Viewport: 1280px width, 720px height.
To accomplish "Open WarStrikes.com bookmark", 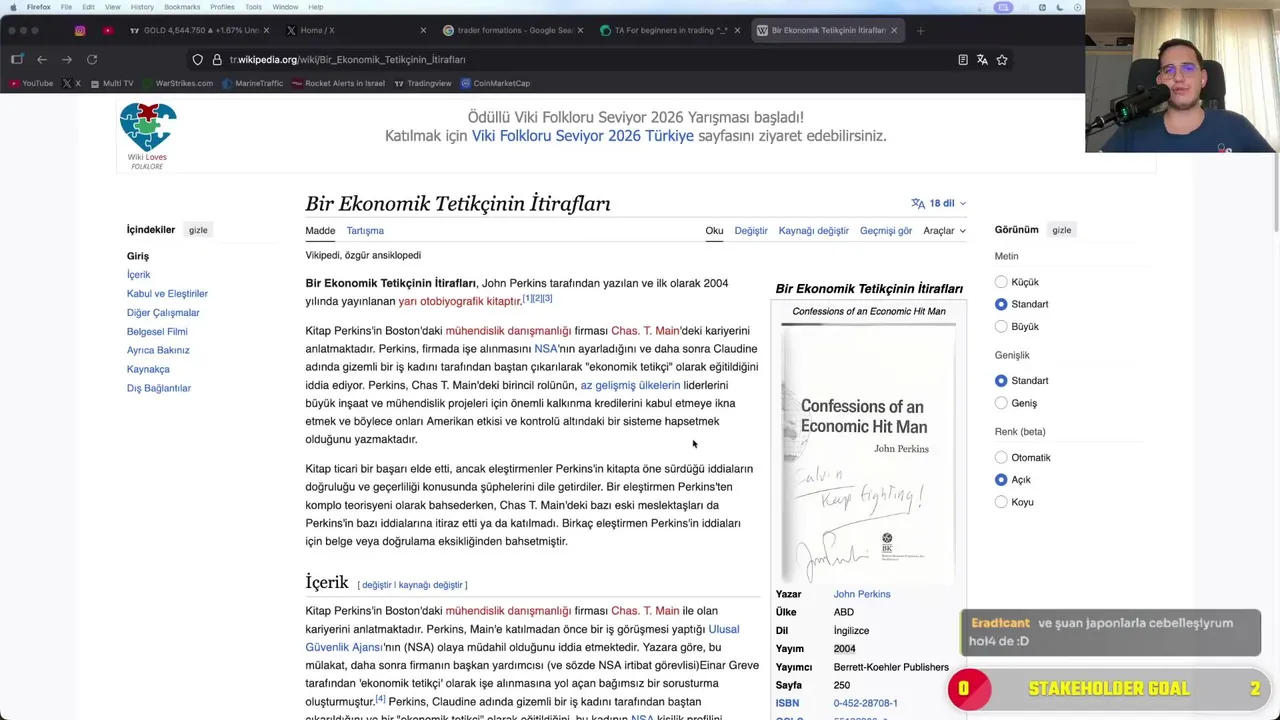I will (x=178, y=83).
